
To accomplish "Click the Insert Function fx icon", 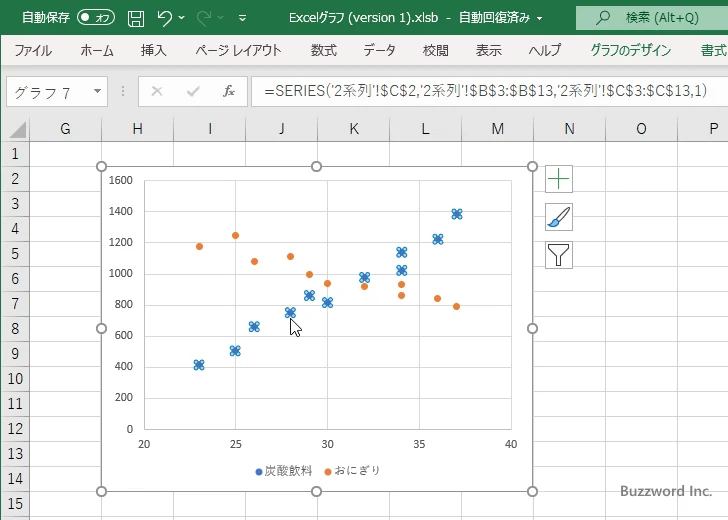I will click(x=228, y=91).
